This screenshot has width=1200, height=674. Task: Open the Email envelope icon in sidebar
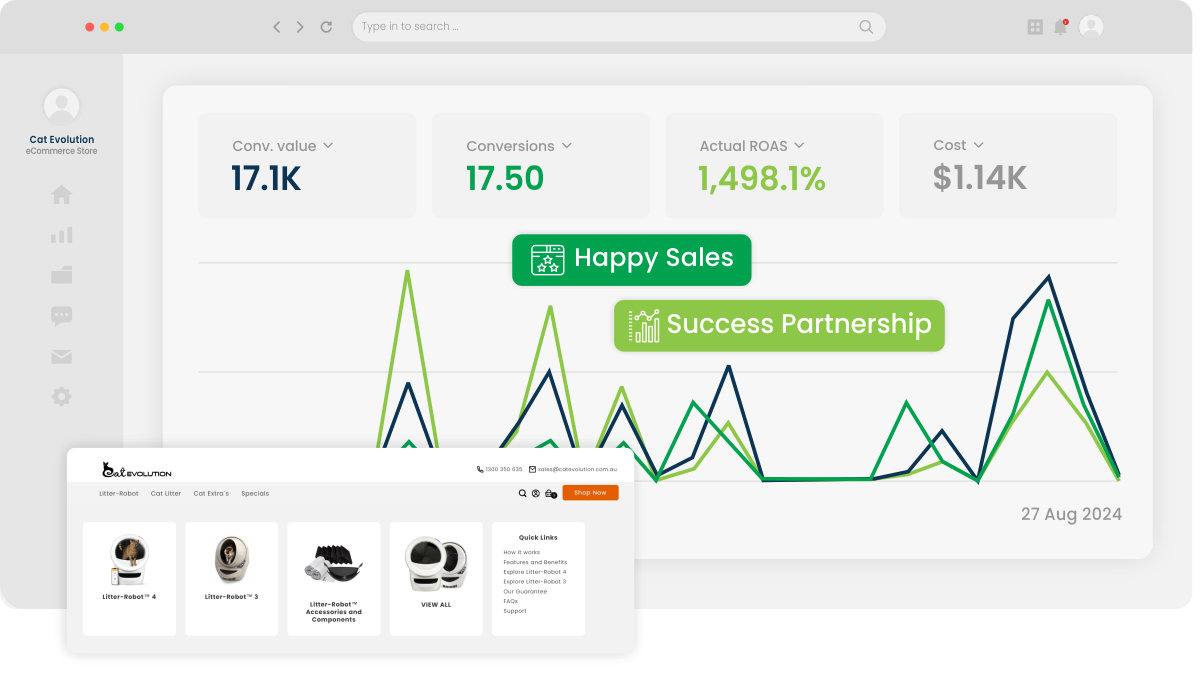click(x=61, y=356)
